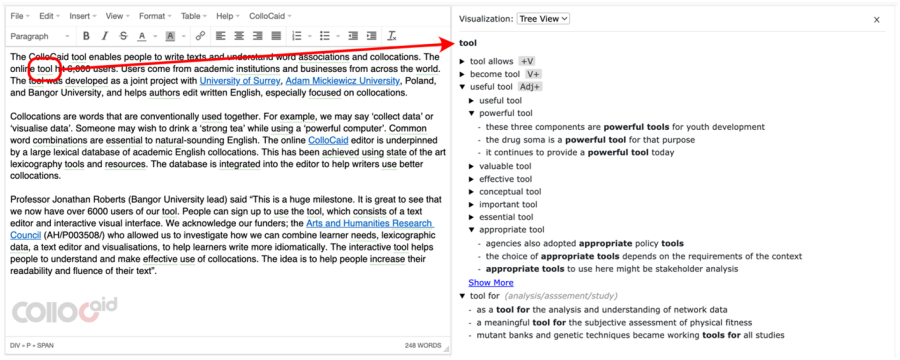The image size is (900, 360).
Task: Expand the 'effective tool' node
Action: tap(472, 179)
